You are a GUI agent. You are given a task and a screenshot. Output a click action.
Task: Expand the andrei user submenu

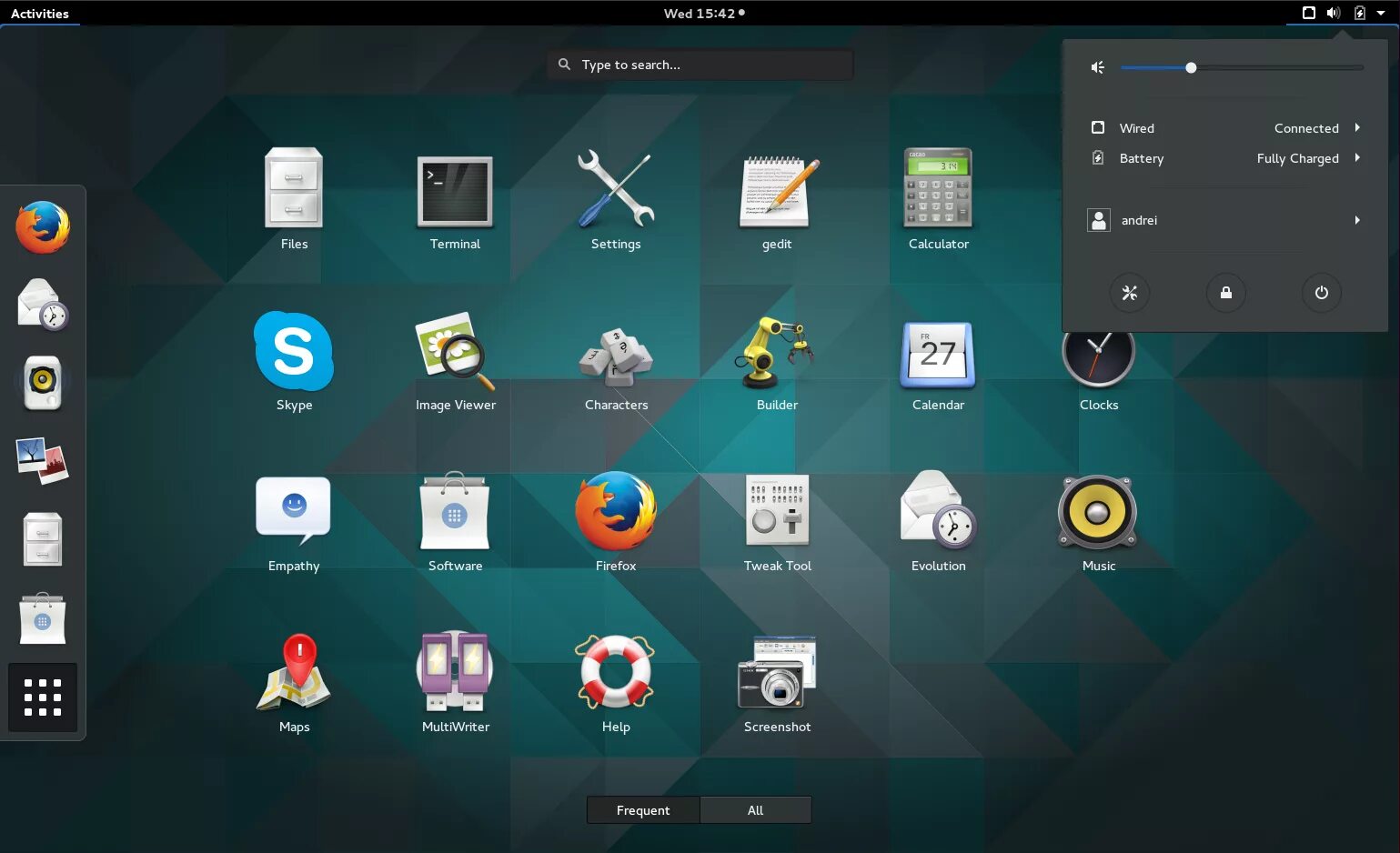point(1225,220)
